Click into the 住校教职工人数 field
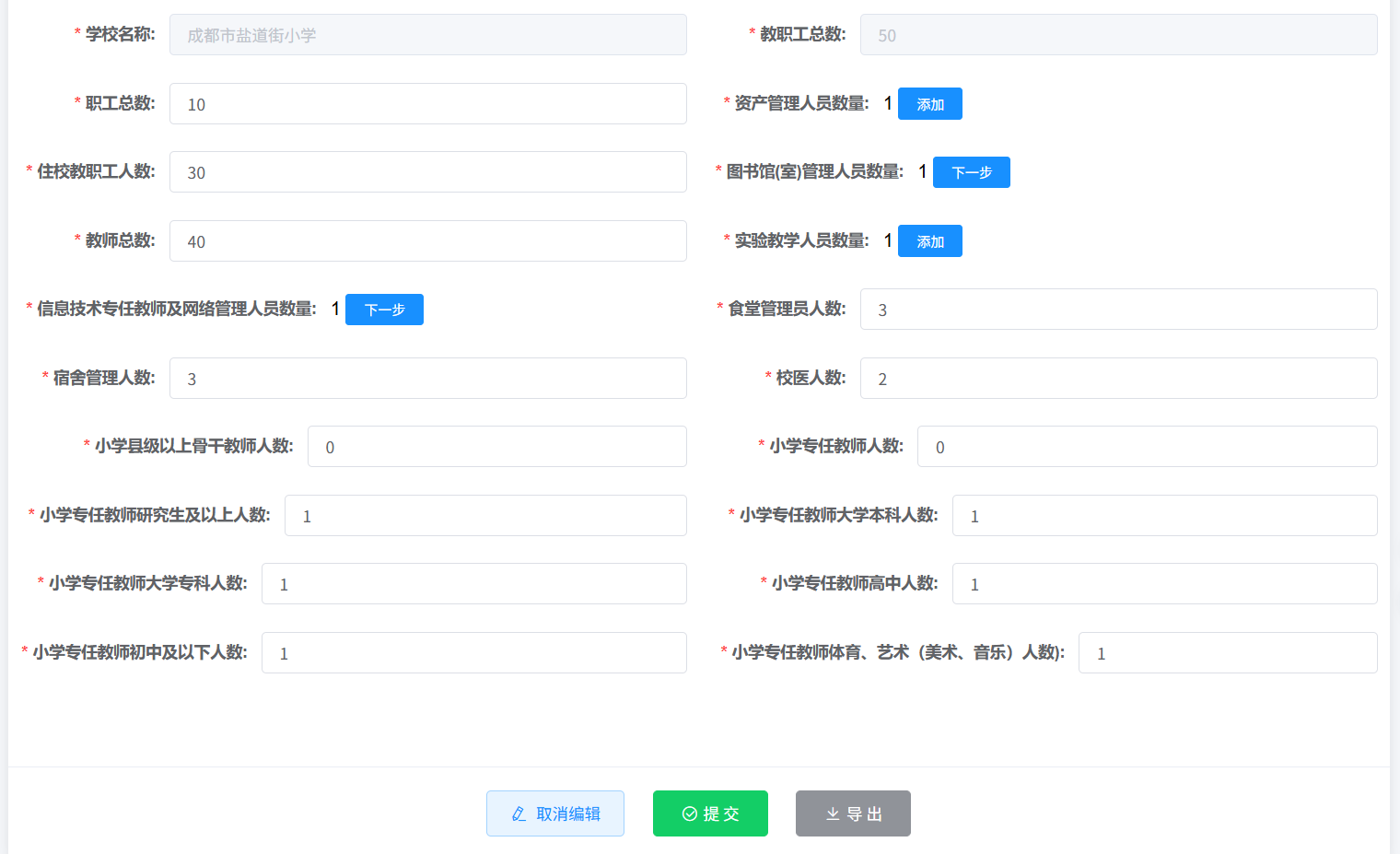Screen dimensions: 1400x854 427,172
